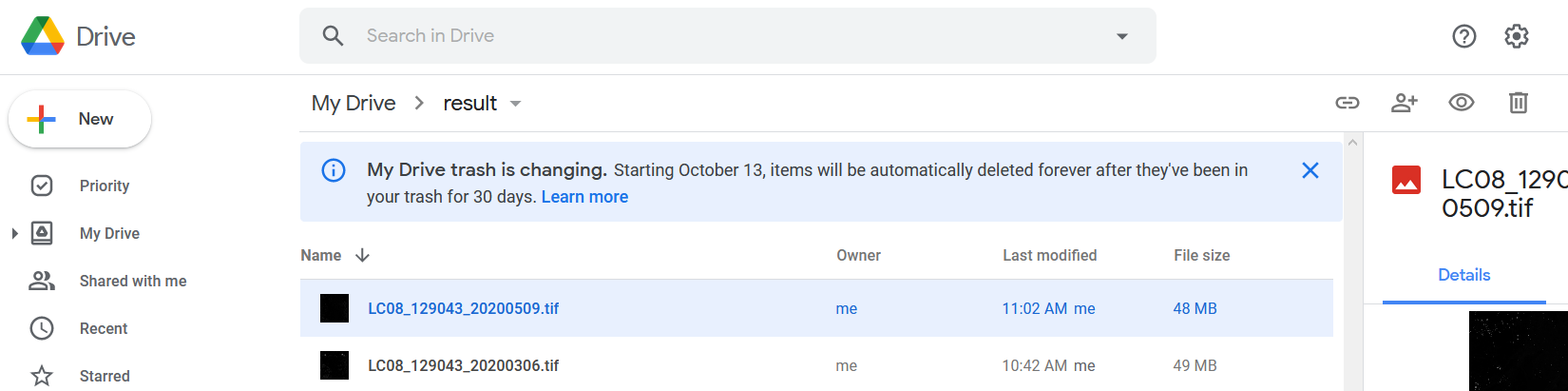This screenshot has width=1568, height=391.
Task: Open the Settings gear icon
Action: pyautogui.click(x=1516, y=36)
